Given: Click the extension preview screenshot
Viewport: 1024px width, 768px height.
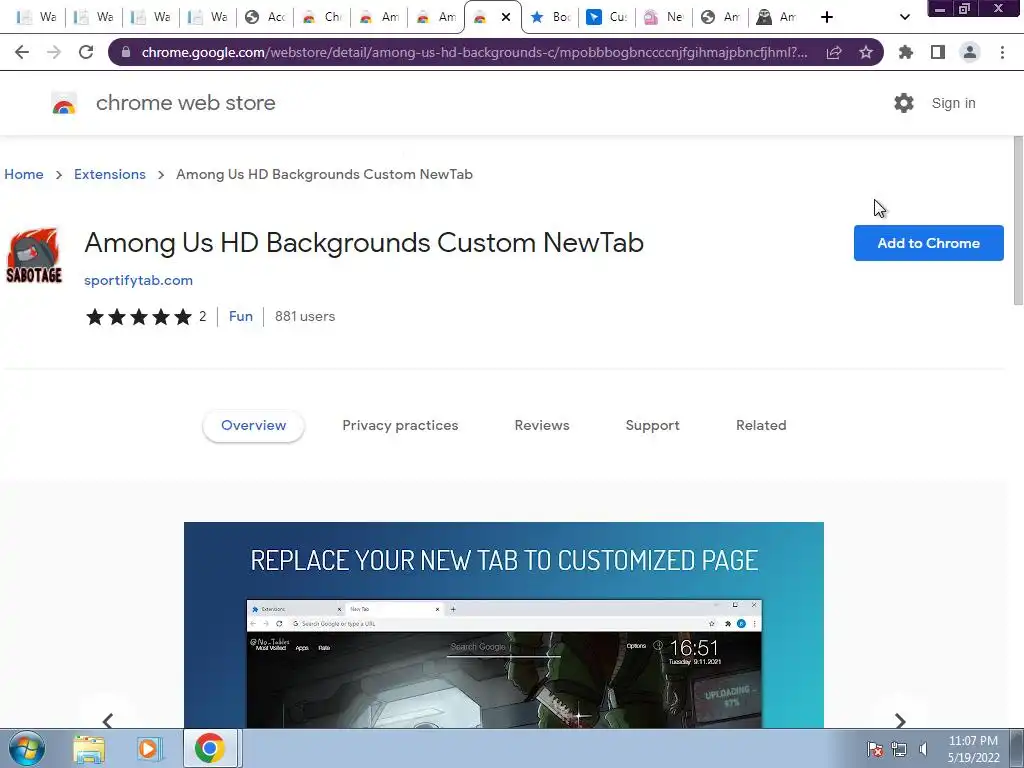Looking at the screenshot, I should click(504, 625).
